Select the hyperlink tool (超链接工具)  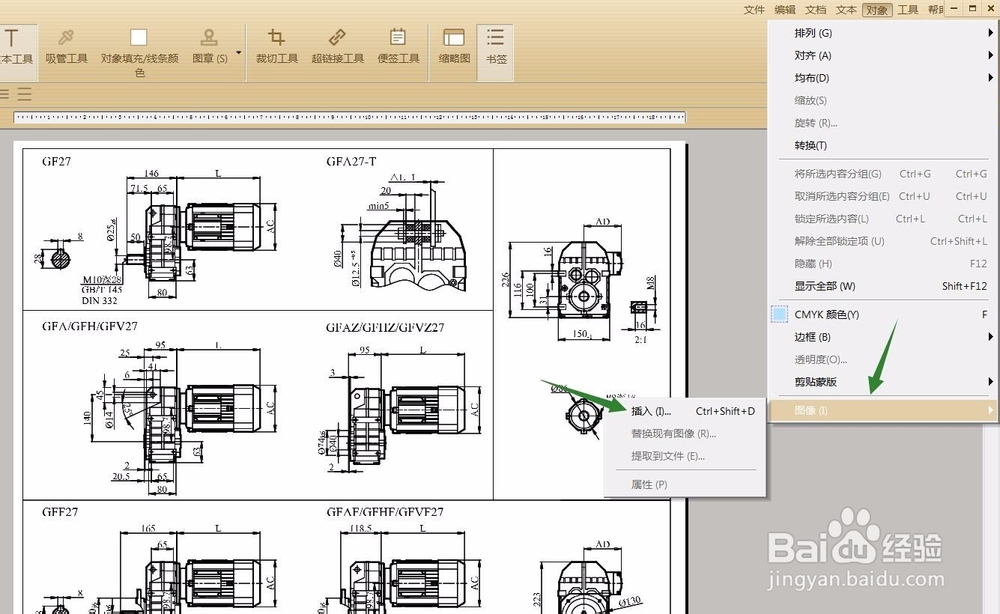(x=337, y=48)
